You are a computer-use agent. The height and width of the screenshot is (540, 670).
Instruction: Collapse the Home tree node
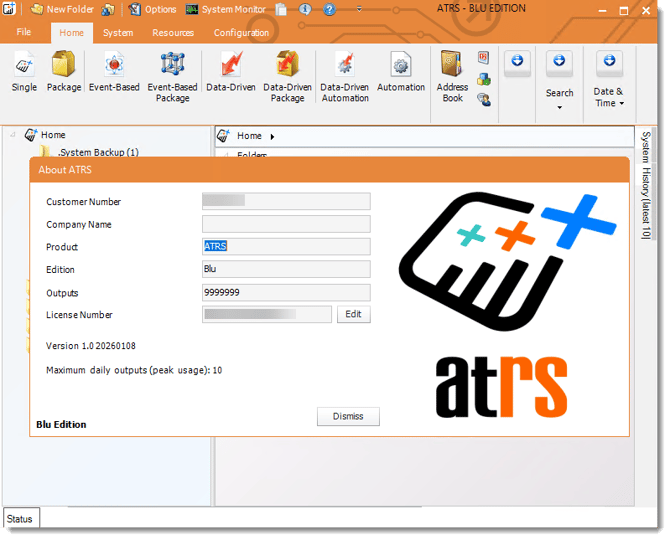click(x=13, y=135)
